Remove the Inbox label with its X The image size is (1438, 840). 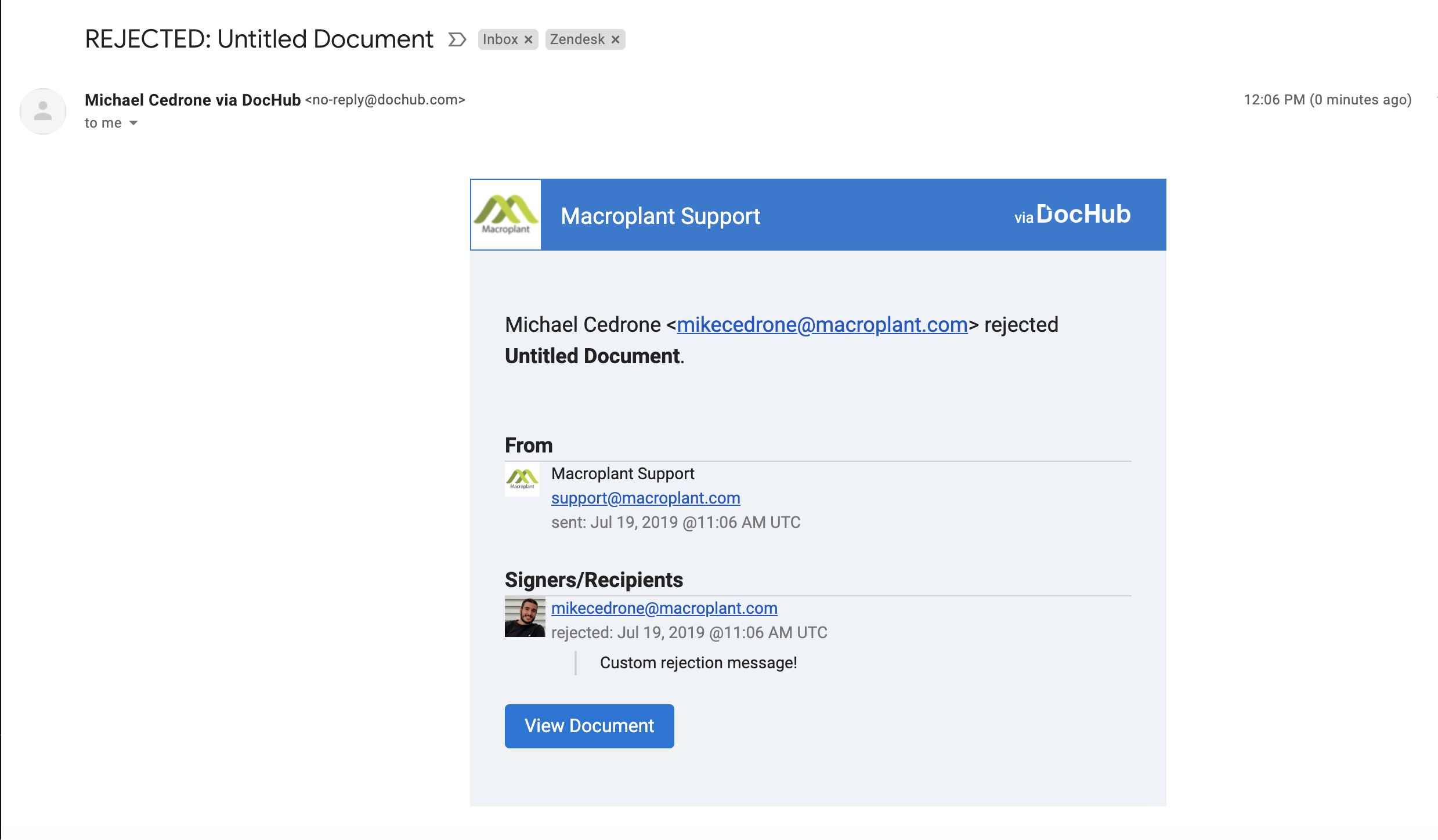tap(529, 39)
